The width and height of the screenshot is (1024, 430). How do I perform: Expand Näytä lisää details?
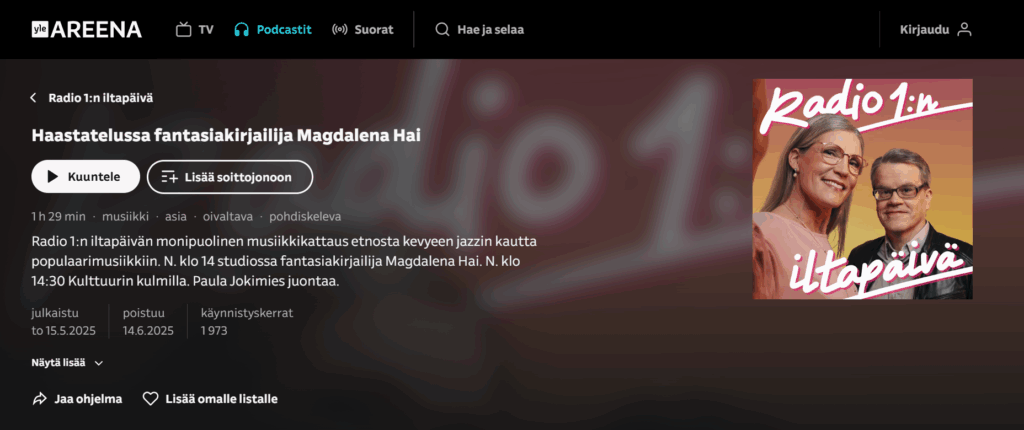(x=68, y=363)
